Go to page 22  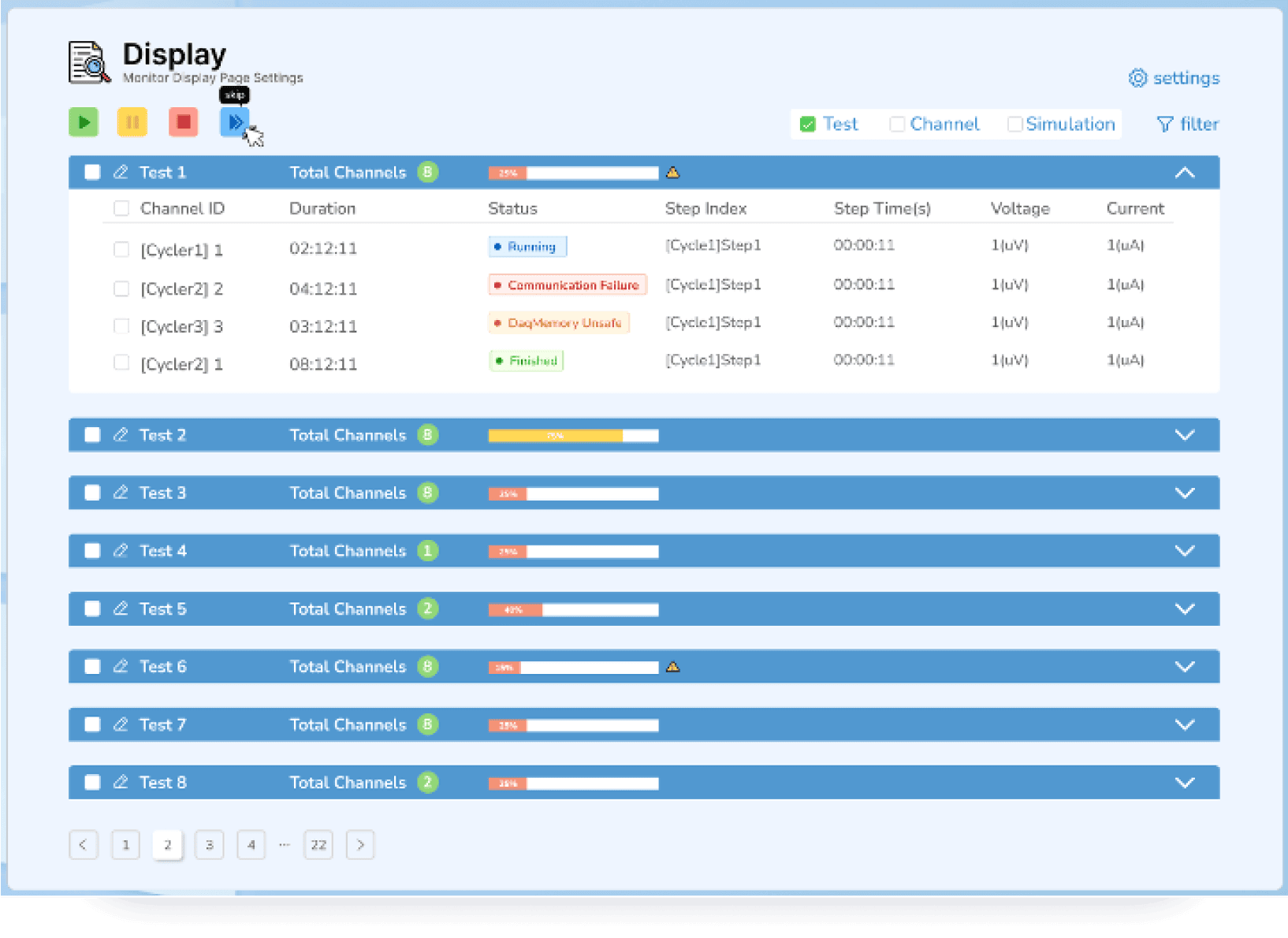318,844
